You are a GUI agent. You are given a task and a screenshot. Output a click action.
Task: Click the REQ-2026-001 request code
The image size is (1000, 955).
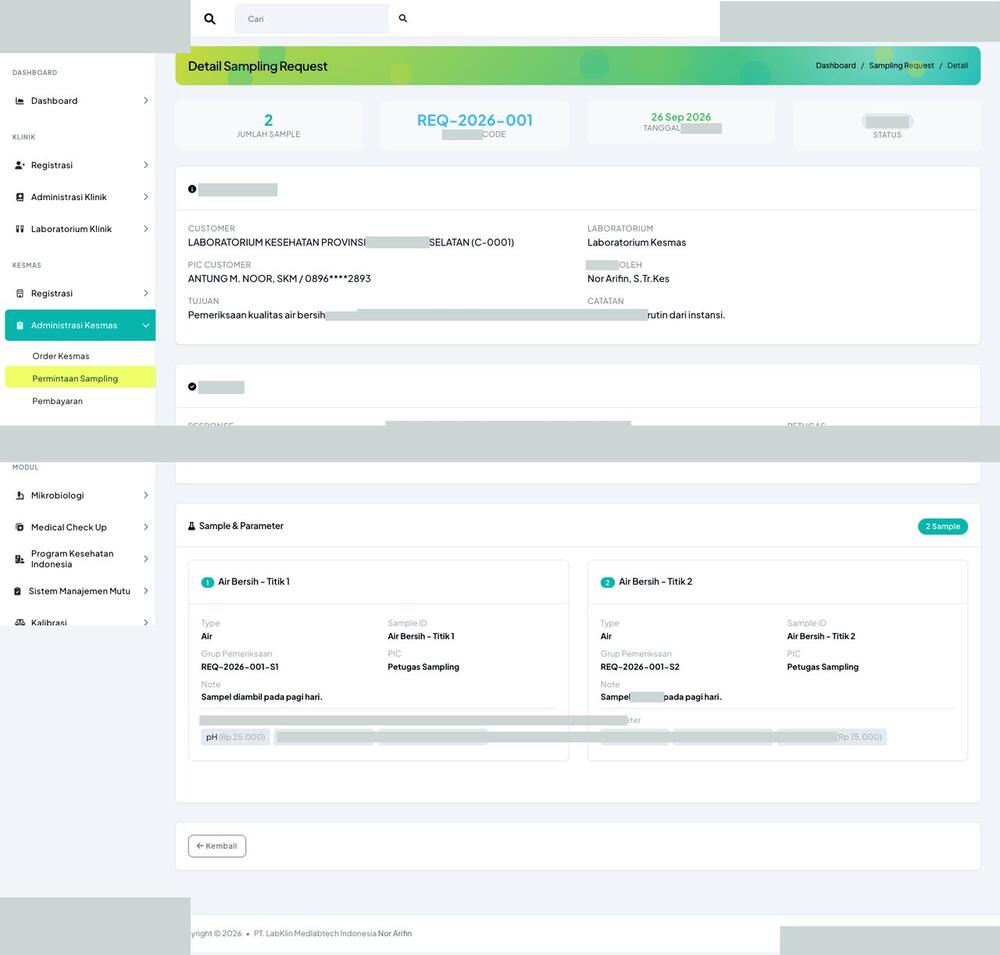click(x=474, y=120)
